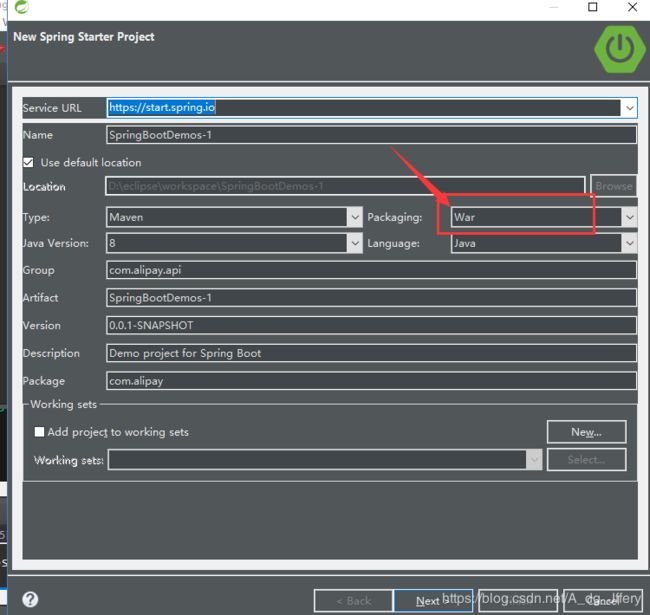Click the Next button
Image resolution: width=650 pixels, height=615 pixels.
click(x=433, y=600)
